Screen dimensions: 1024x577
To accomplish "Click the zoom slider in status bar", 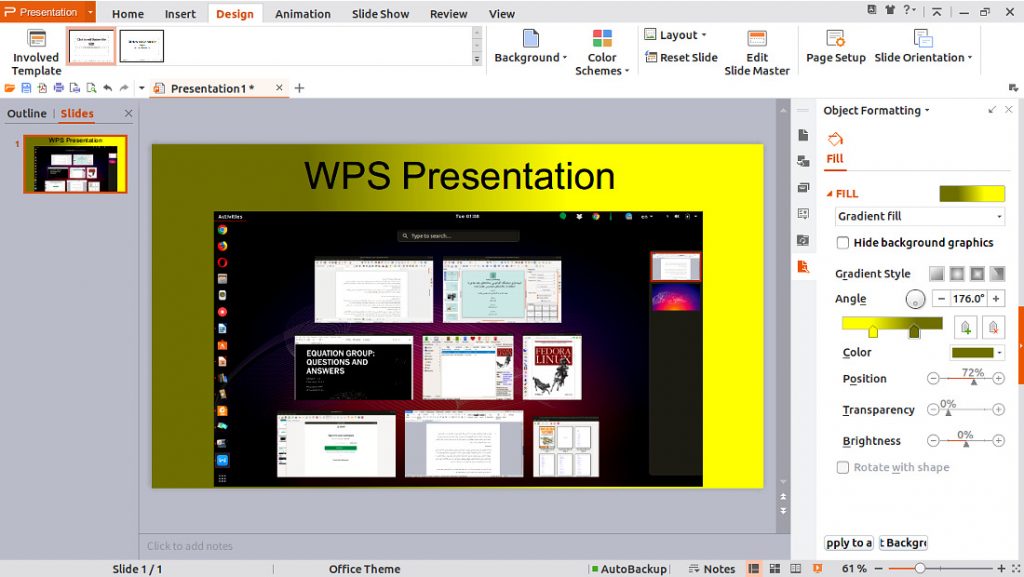I will click(x=940, y=569).
